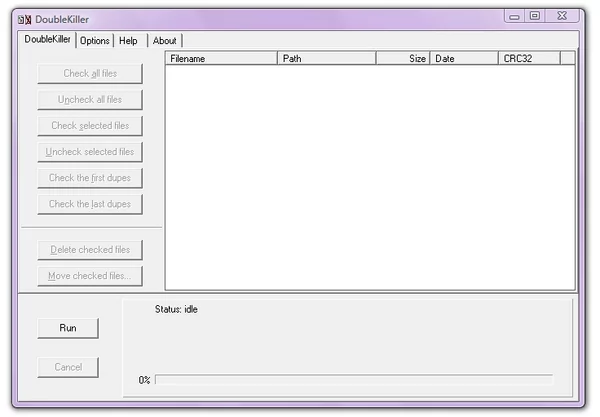Click Uncheck selected files button
Viewport: 600px width, 417px height.
tap(90, 152)
